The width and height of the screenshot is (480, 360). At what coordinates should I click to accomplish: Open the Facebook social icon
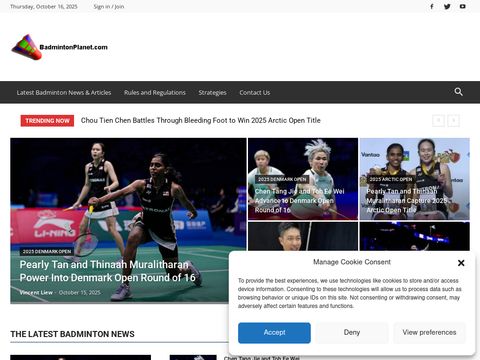(432, 6)
